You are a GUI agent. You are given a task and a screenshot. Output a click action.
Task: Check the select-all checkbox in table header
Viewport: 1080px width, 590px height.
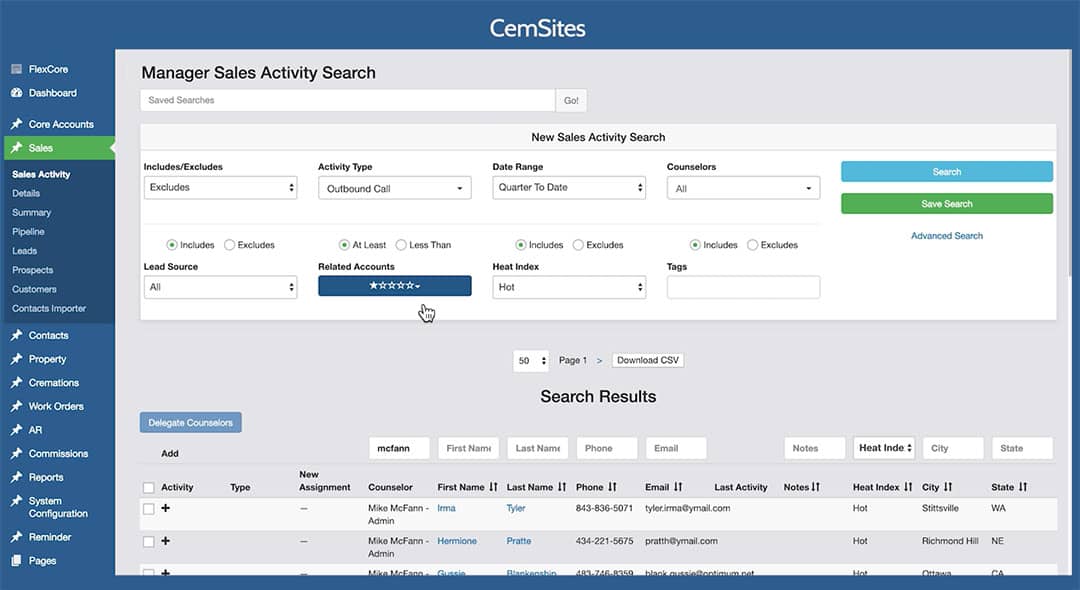tap(149, 487)
